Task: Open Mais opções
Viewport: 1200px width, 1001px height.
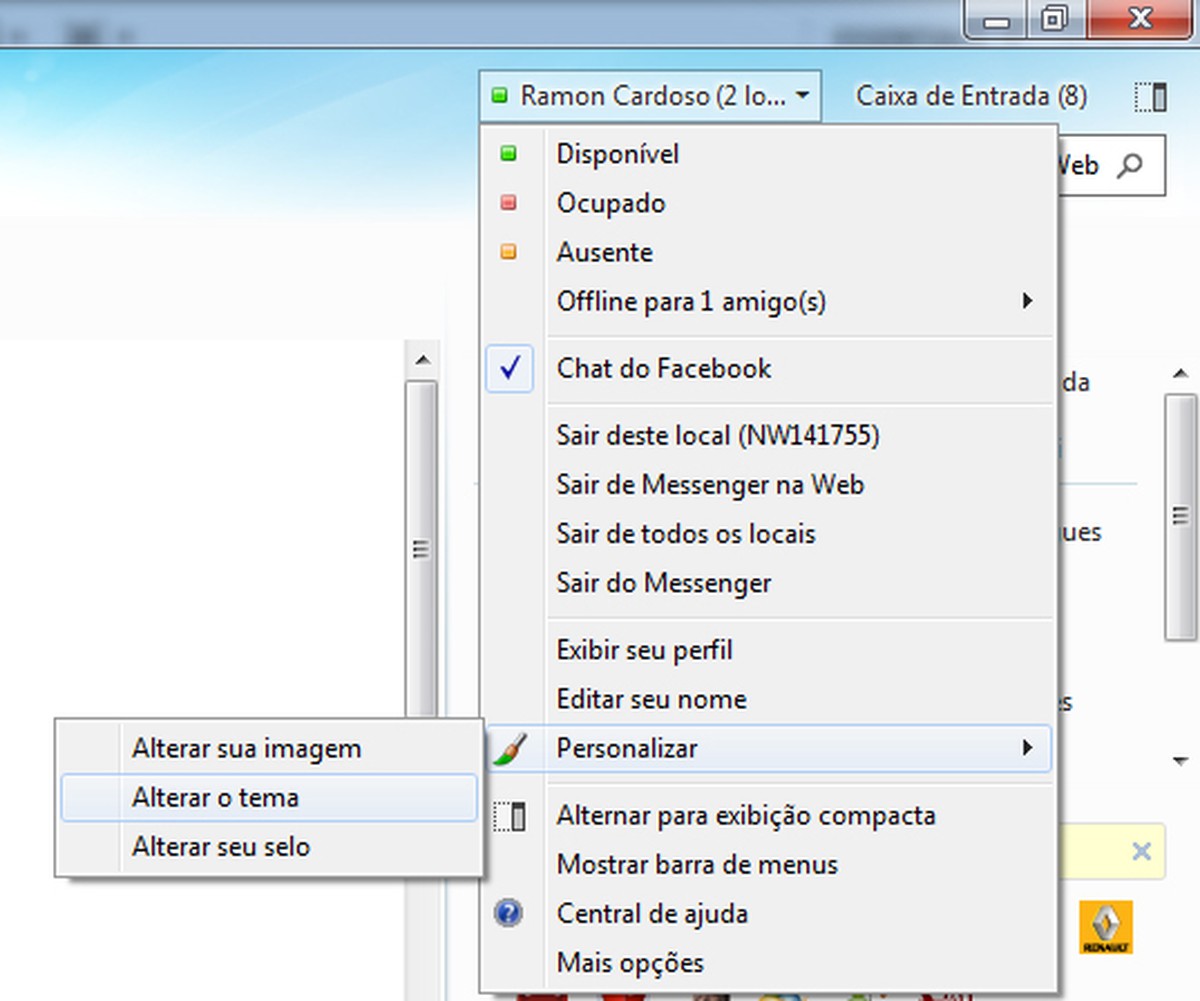Action: tap(768, 963)
